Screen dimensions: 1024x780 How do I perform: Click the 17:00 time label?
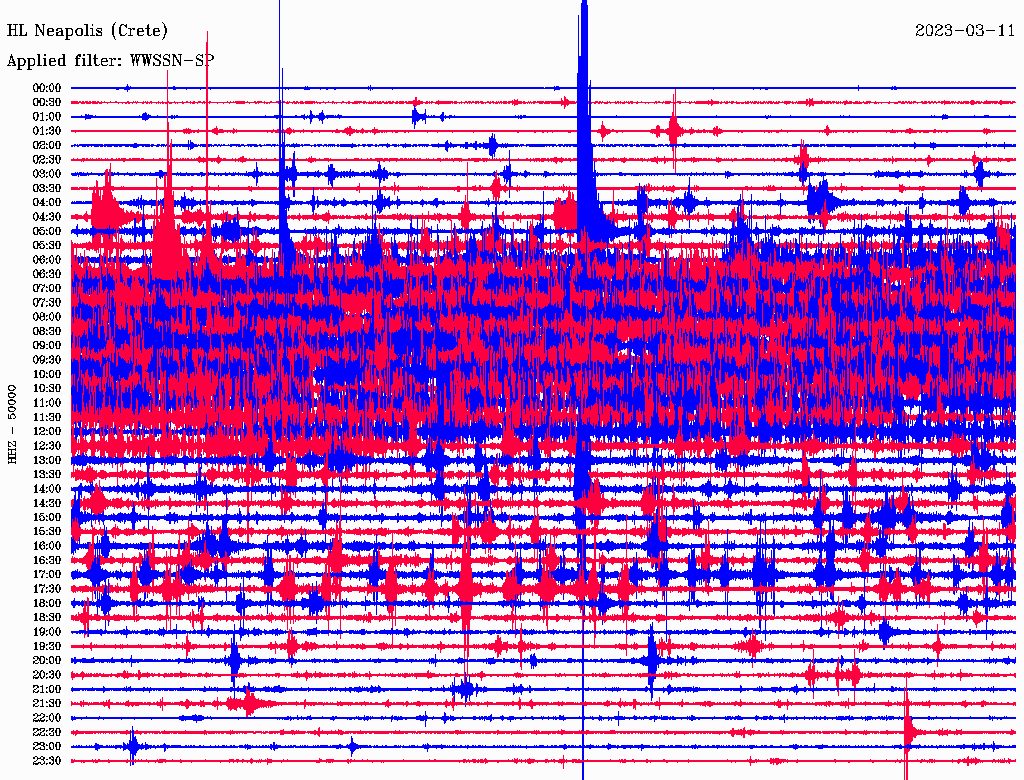click(47, 574)
